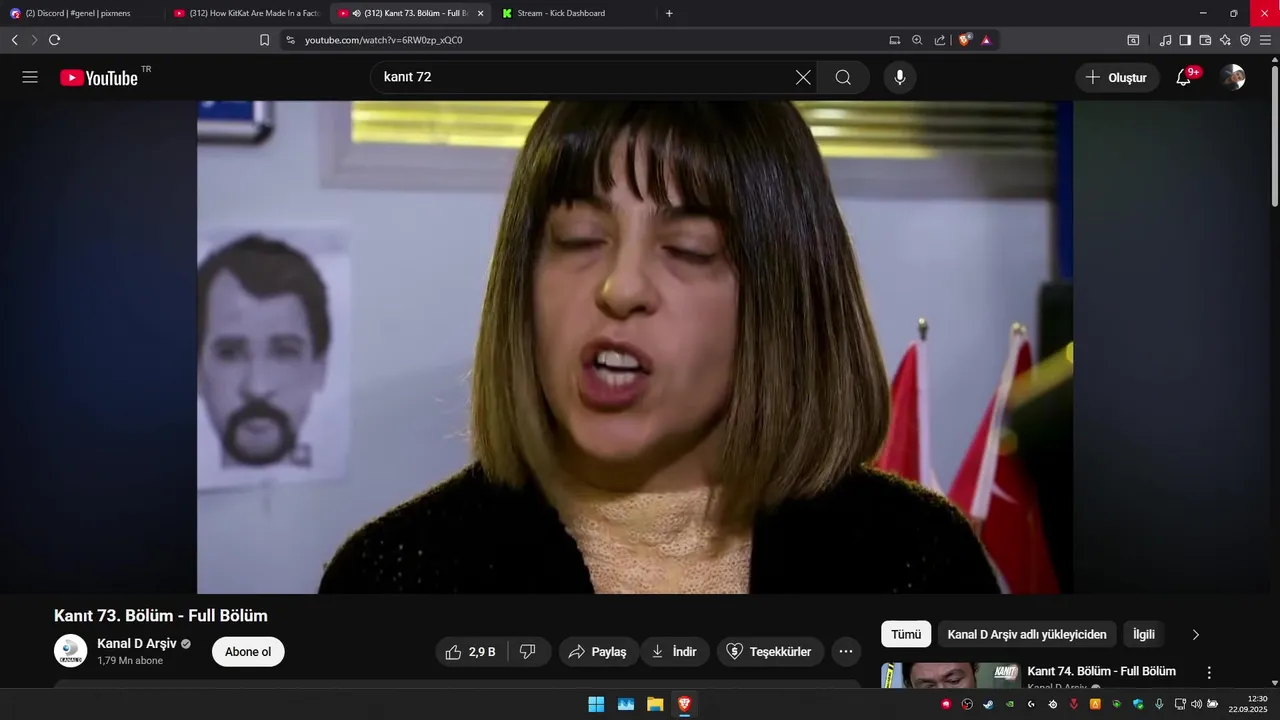Dislike the video with thumbs down
1280x720 pixels.
[528, 652]
